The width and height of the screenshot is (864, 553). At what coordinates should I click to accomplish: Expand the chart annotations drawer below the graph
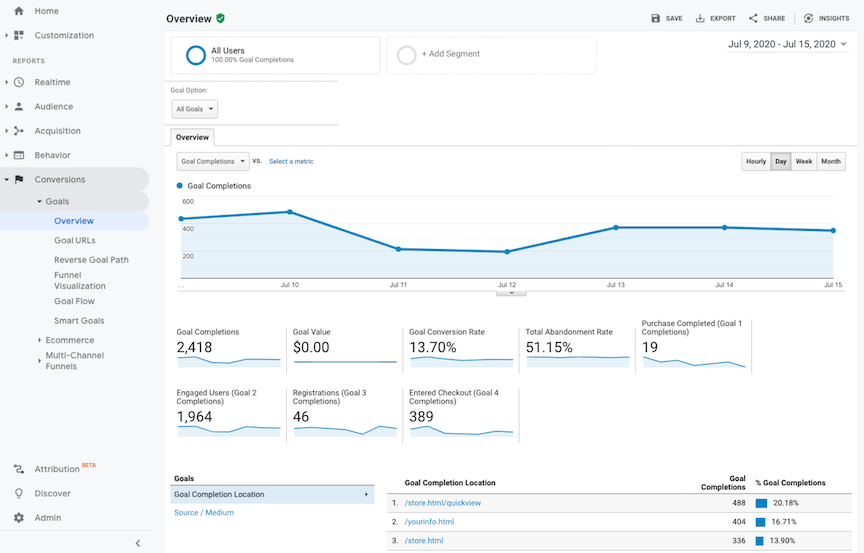(511, 293)
